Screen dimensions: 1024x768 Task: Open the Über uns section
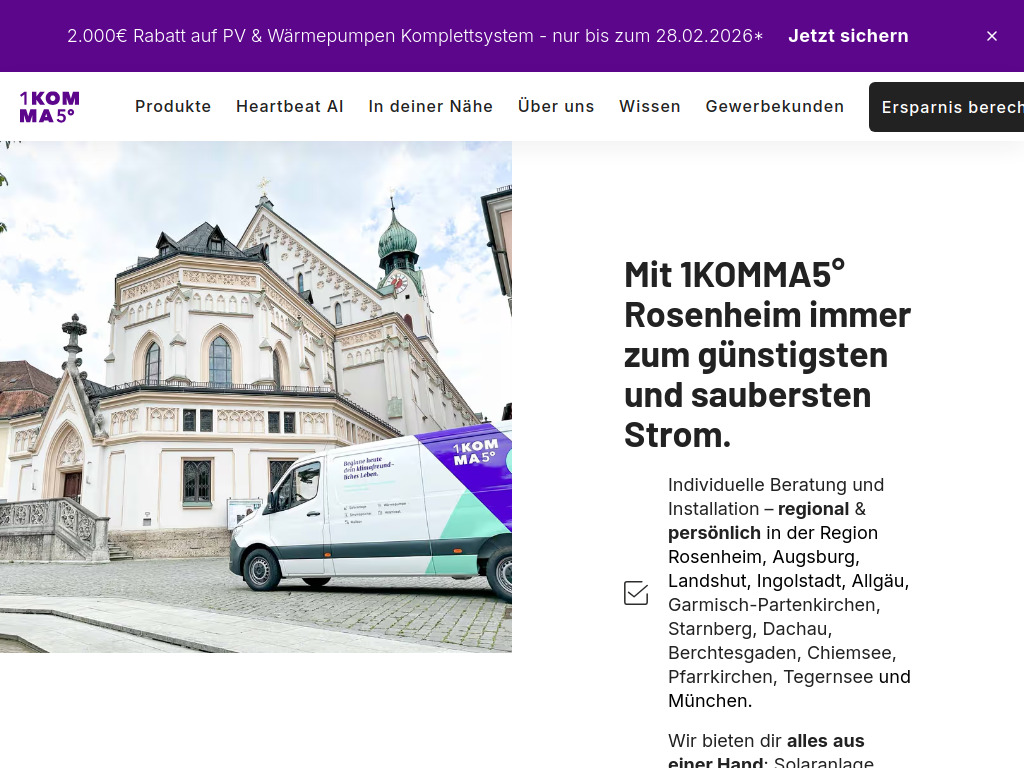click(556, 106)
